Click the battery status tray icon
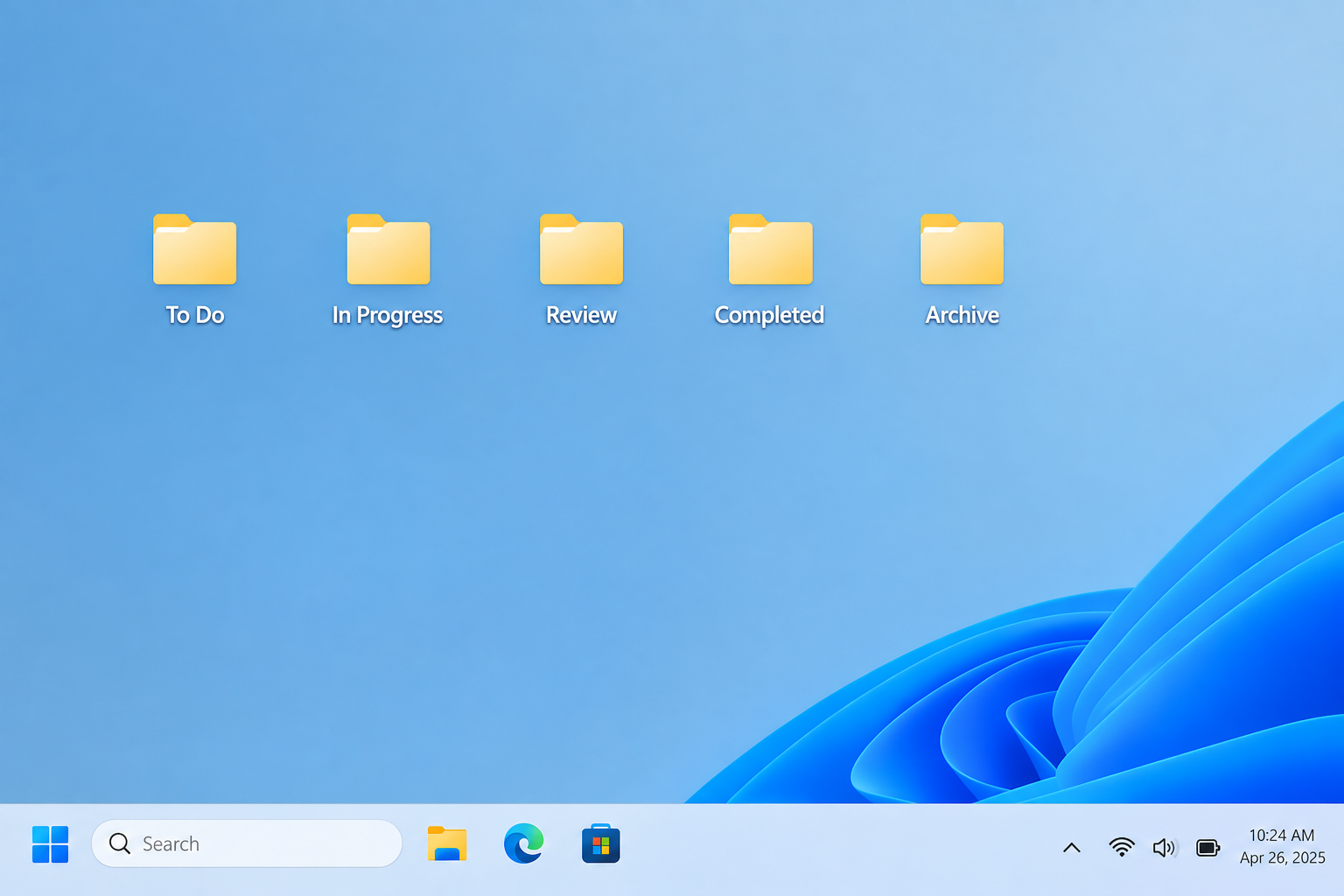1344x896 pixels. pyautogui.click(x=1207, y=847)
